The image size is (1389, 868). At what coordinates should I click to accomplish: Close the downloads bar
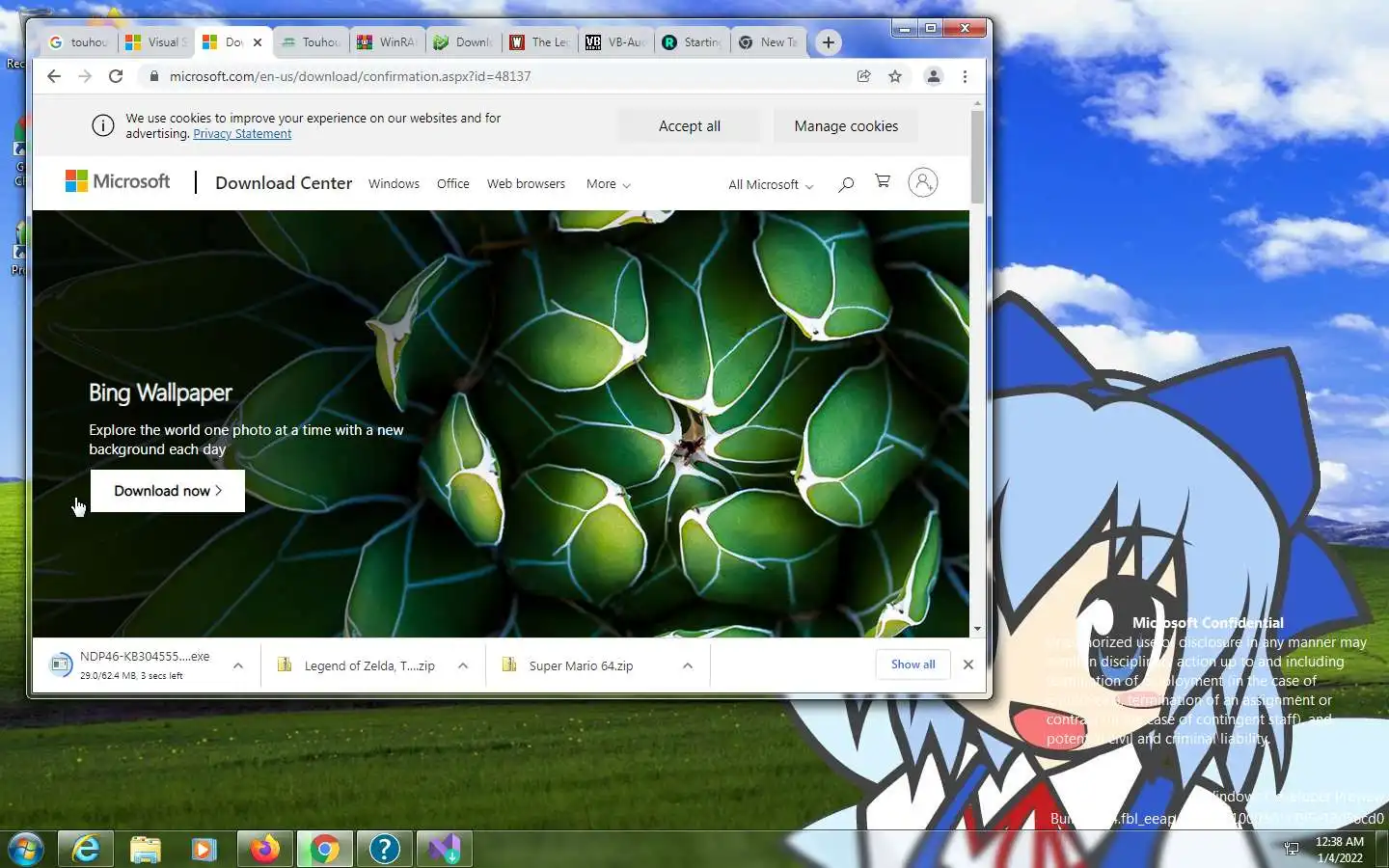968,665
